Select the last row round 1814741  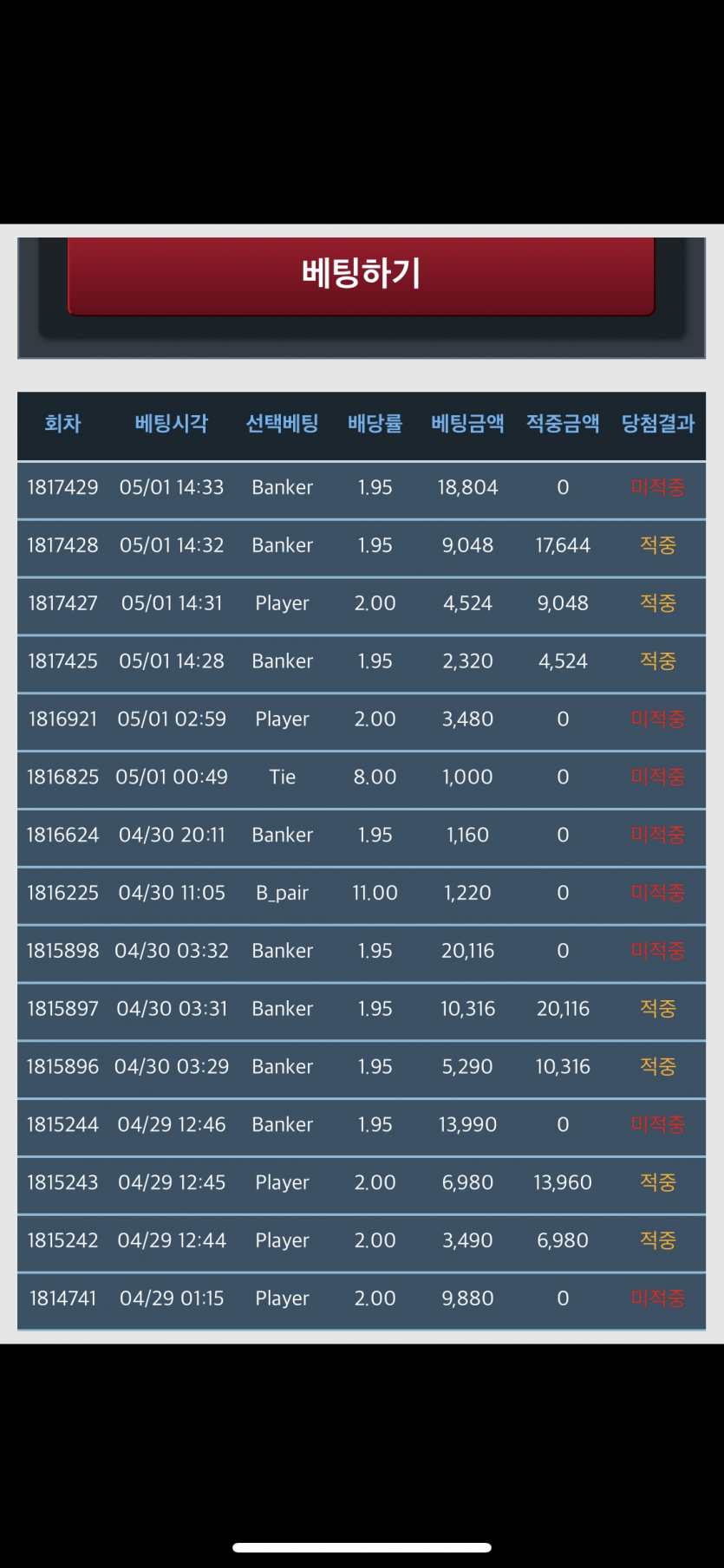(362, 1299)
